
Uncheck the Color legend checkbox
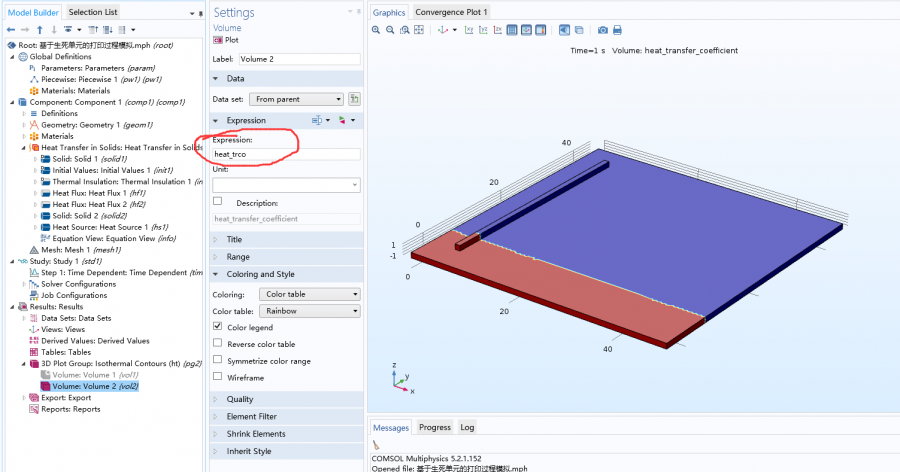[x=218, y=326]
